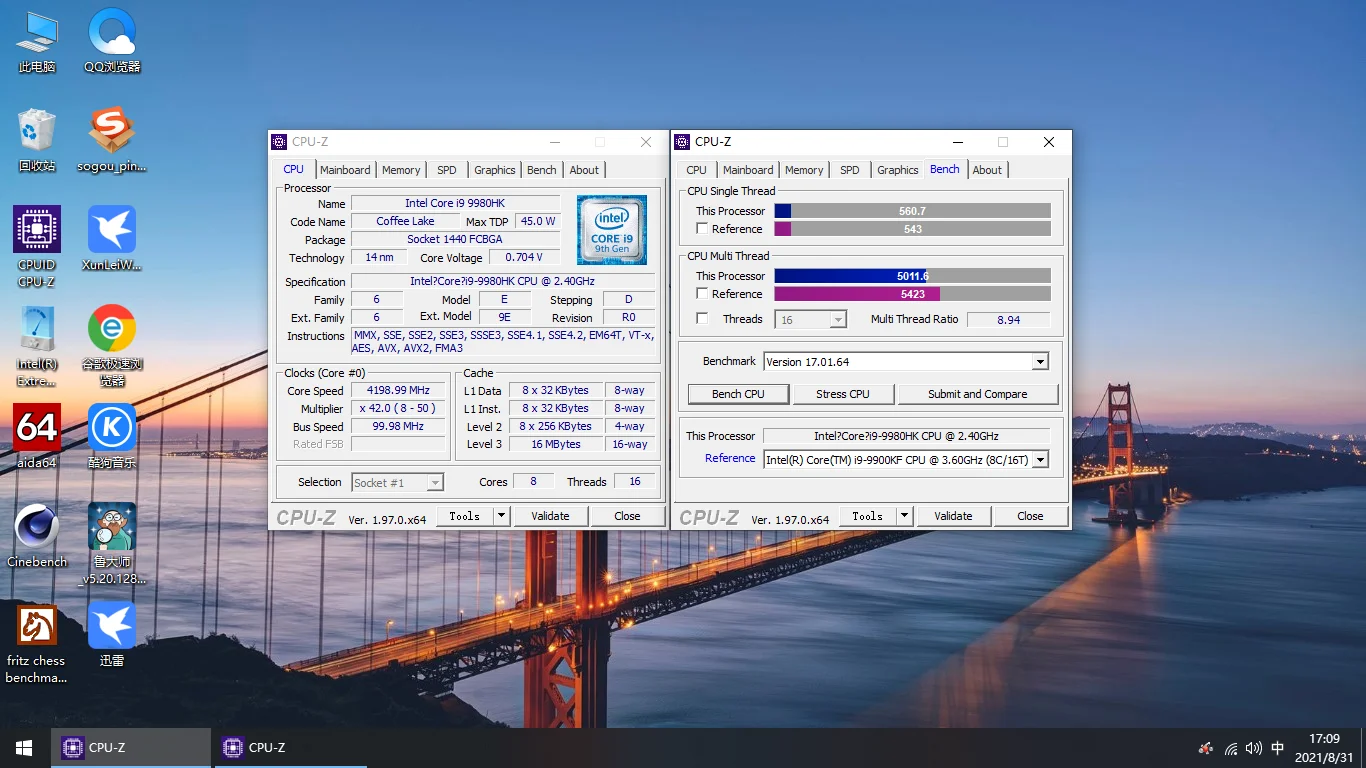Click the taskbar clock showing 17:09
1366x768 pixels.
pyautogui.click(x=1324, y=748)
